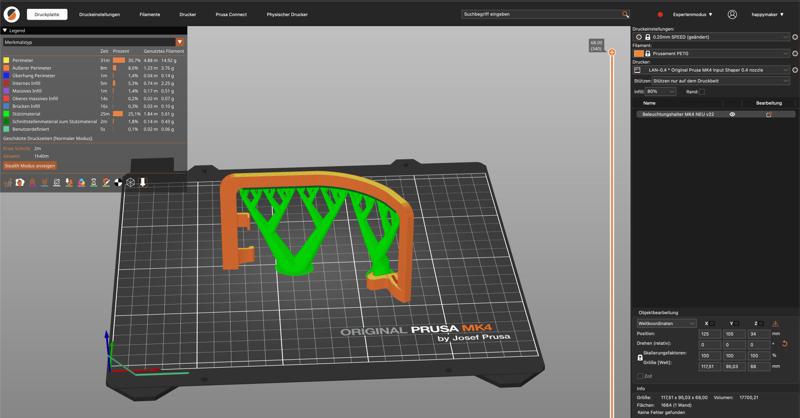800x418 pixels.
Task: Toggle X axis mirror button
Action: [x=712, y=324]
